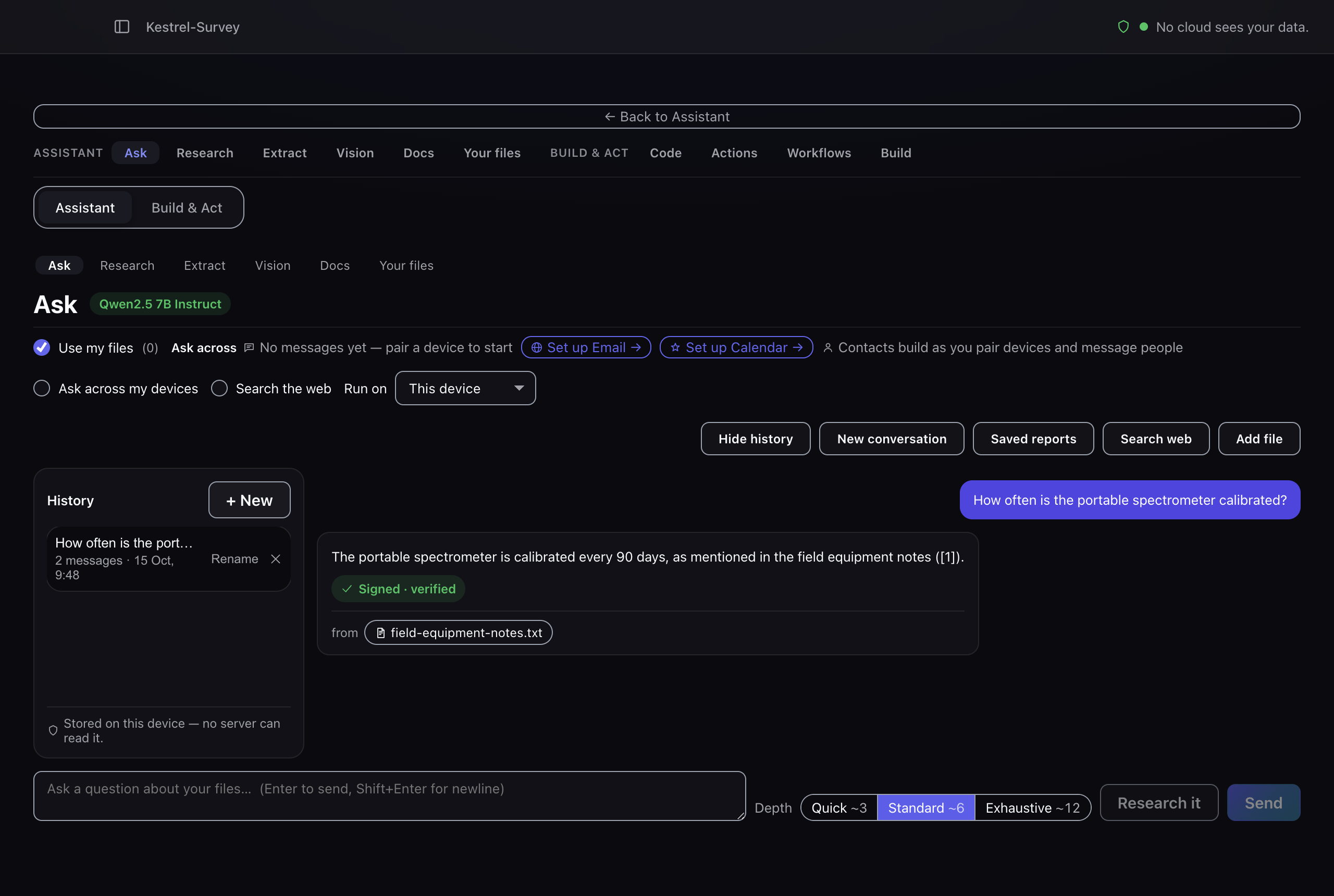Click the checkmark icon in Signed verified badge

click(347, 589)
